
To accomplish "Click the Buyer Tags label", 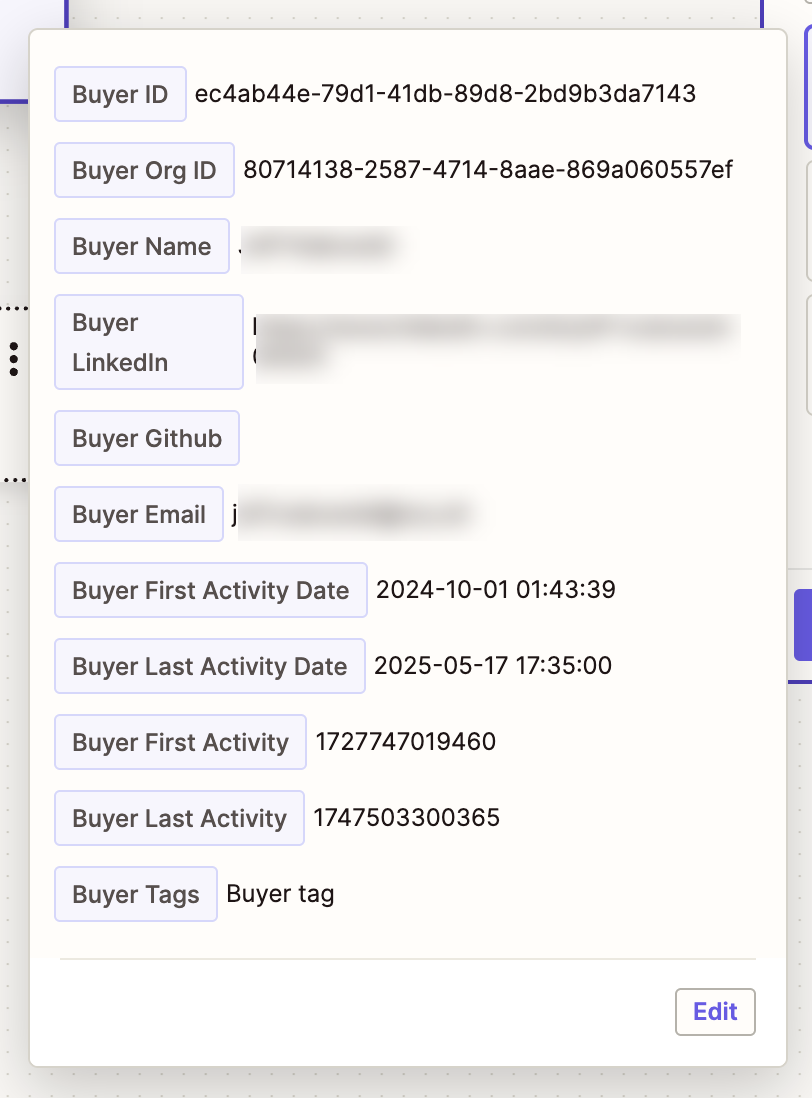I will coord(136,895).
